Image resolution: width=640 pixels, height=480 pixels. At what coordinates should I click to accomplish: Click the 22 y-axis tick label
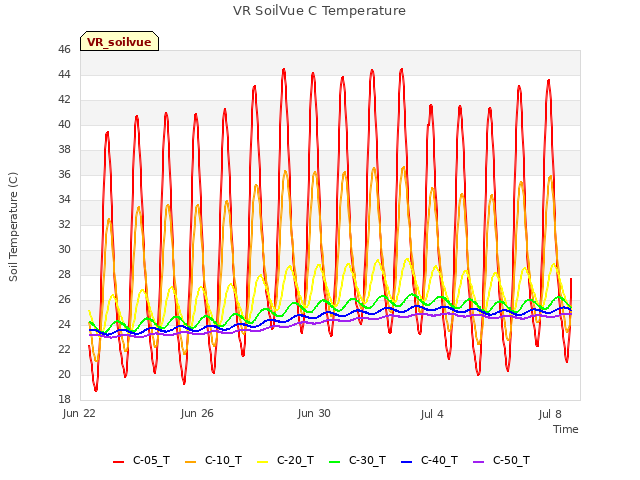point(64,349)
